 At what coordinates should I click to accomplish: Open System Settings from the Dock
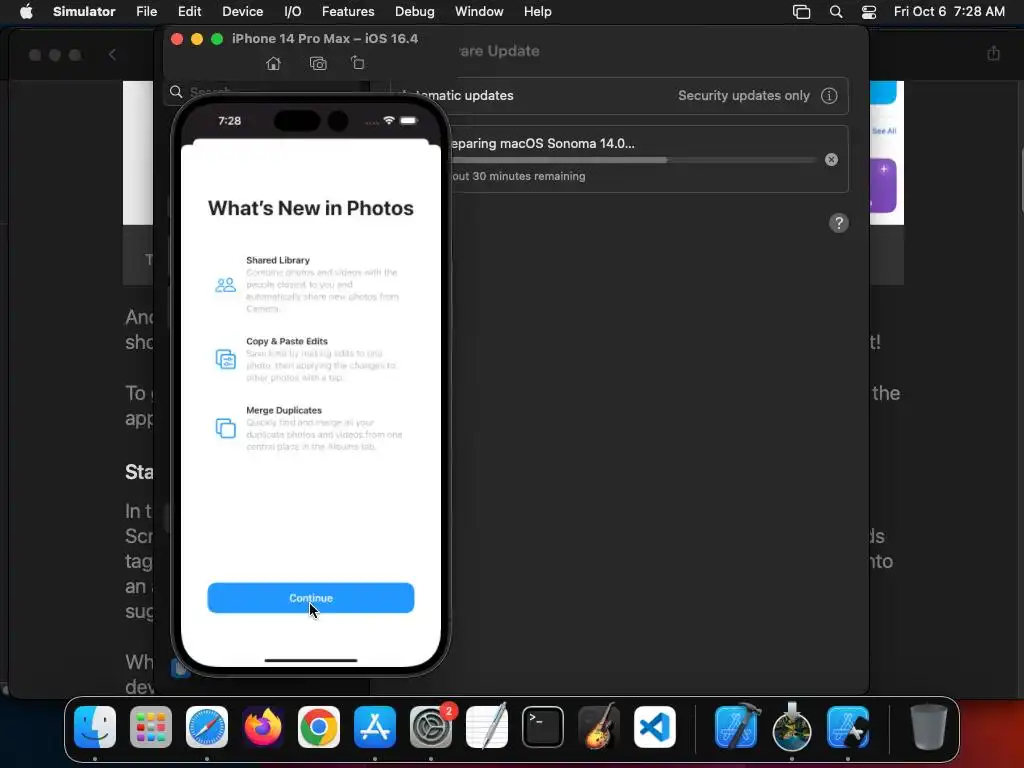click(431, 727)
